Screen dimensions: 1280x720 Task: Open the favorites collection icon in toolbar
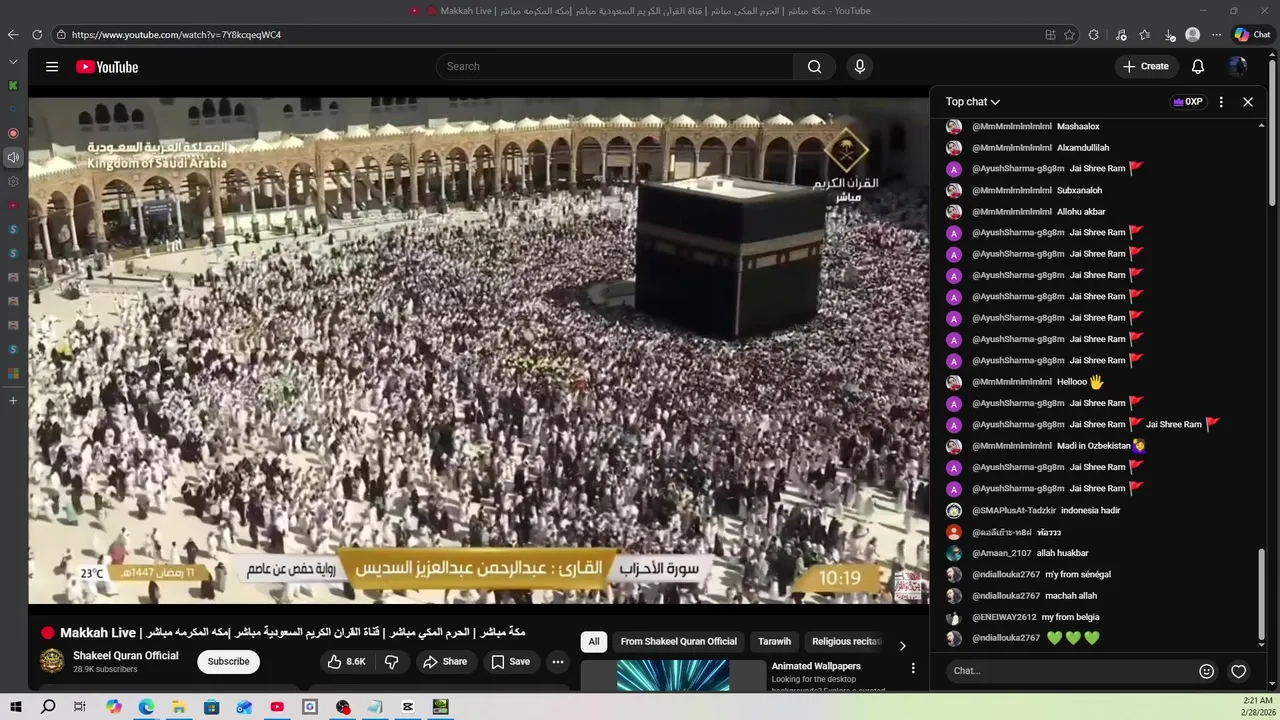click(x=1145, y=35)
